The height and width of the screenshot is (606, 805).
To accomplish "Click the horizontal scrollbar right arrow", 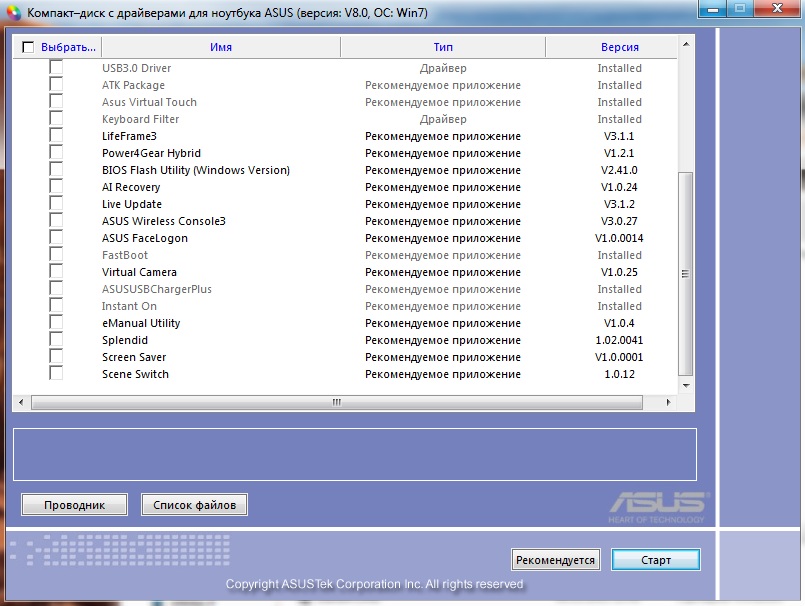I will click(669, 402).
